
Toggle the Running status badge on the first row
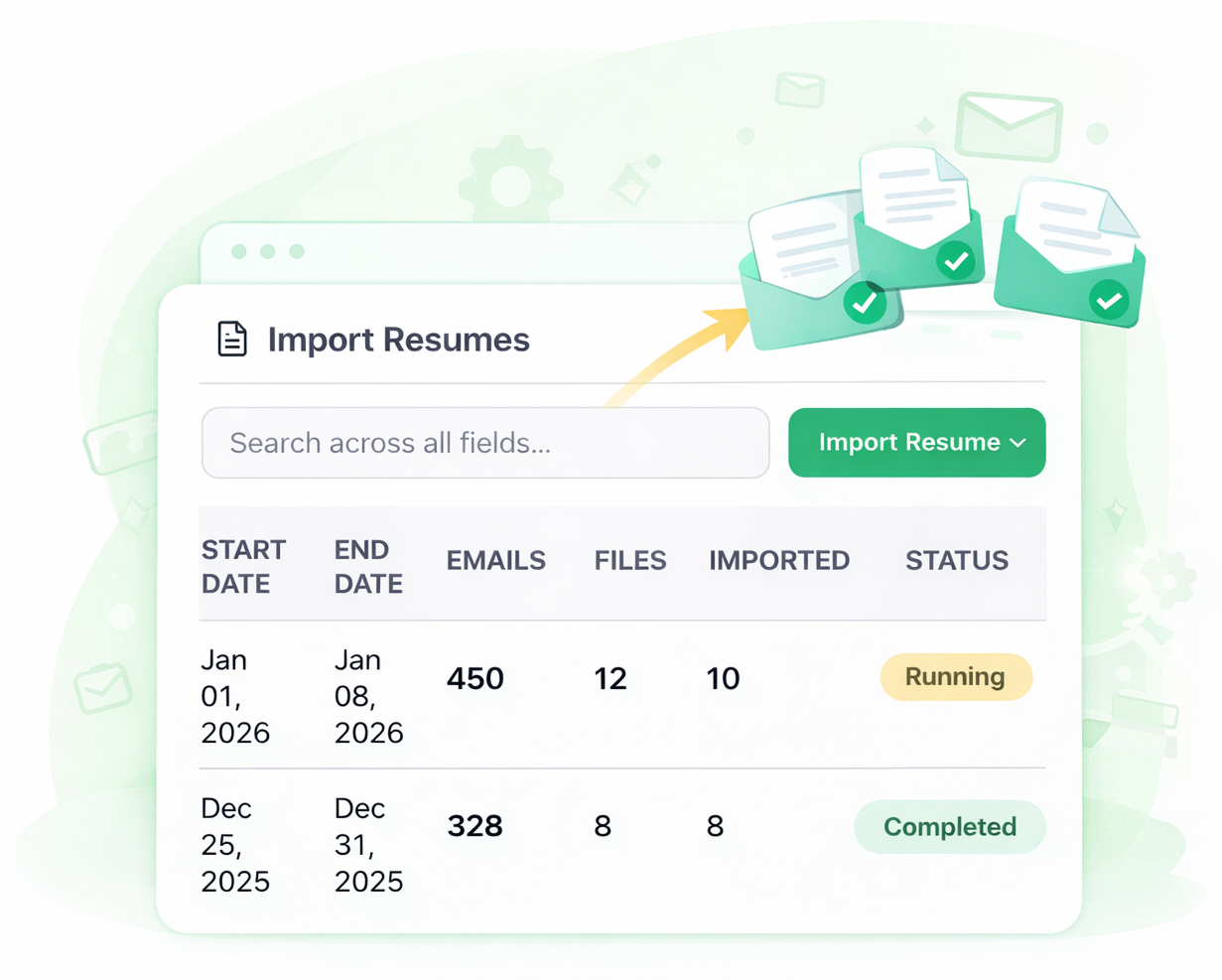(955, 677)
